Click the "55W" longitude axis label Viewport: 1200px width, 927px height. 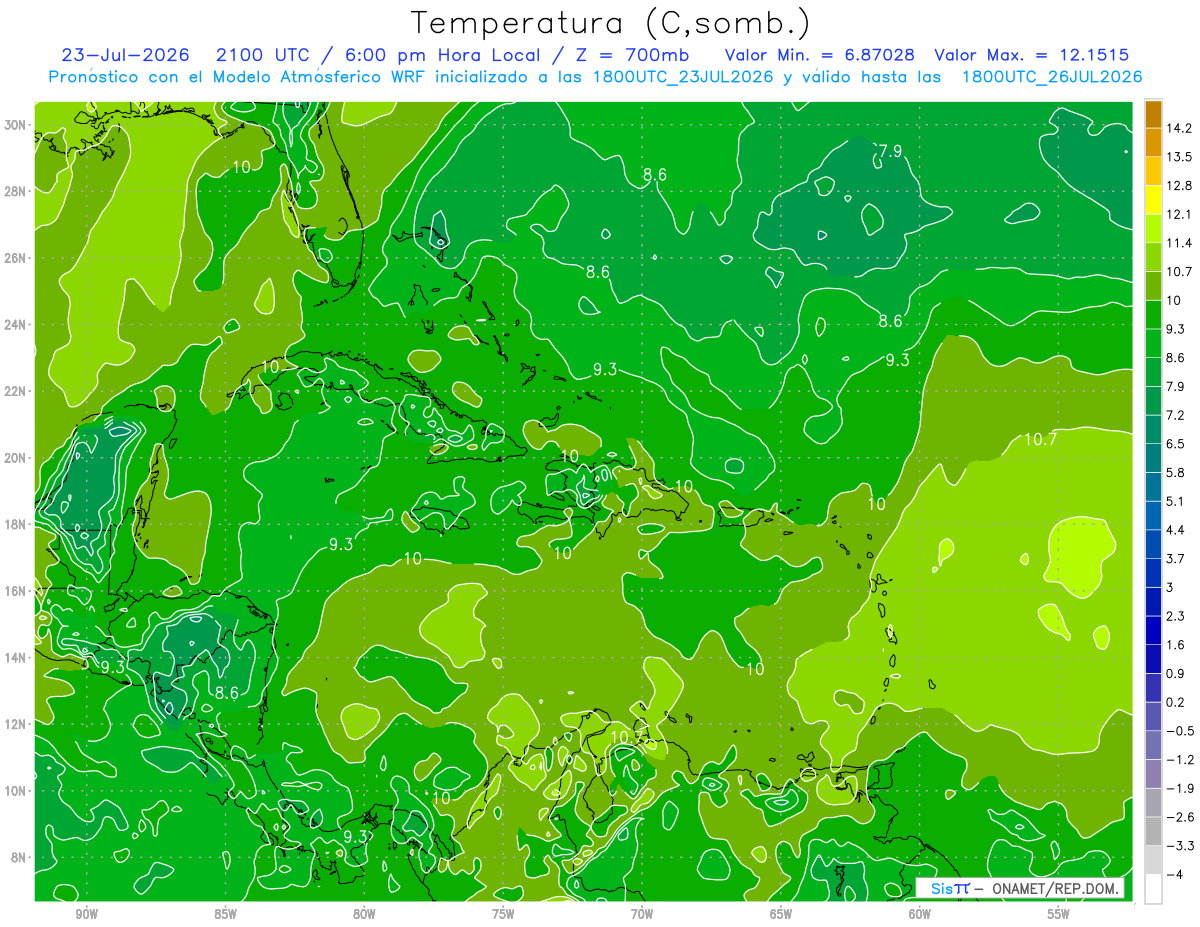tap(1059, 913)
